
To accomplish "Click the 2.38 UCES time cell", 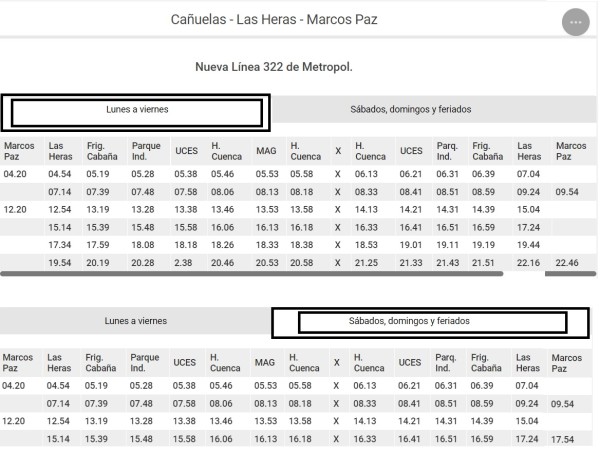I will pyautogui.click(x=183, y=261).
